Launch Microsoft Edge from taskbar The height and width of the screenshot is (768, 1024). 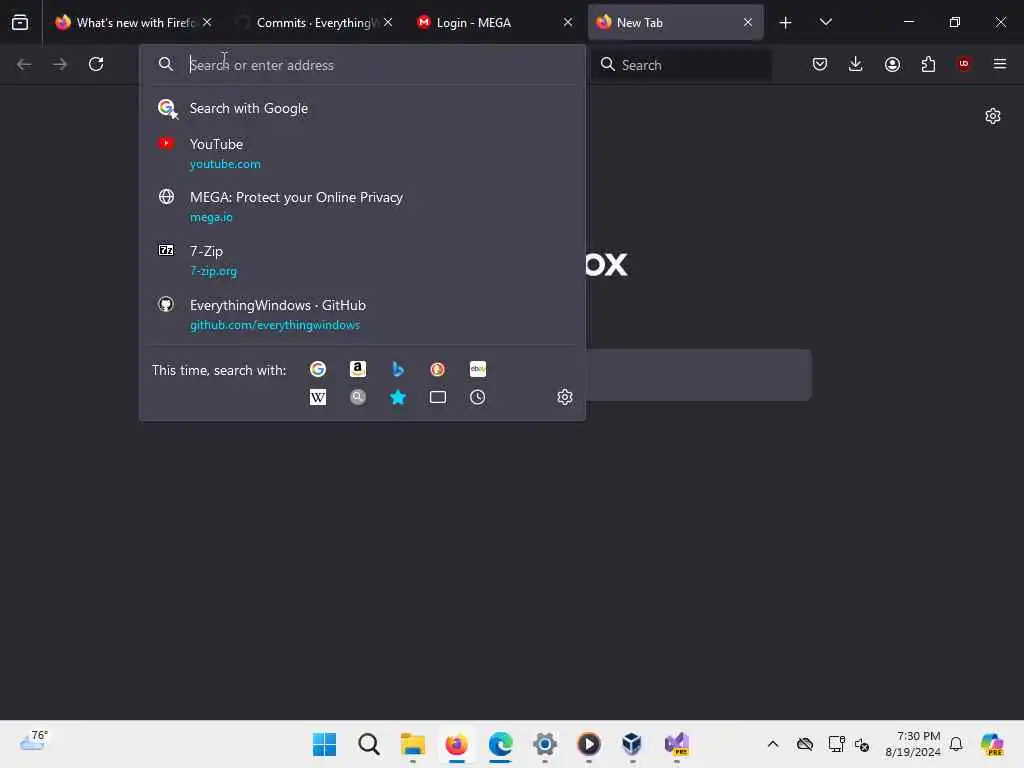click(500, 744)
